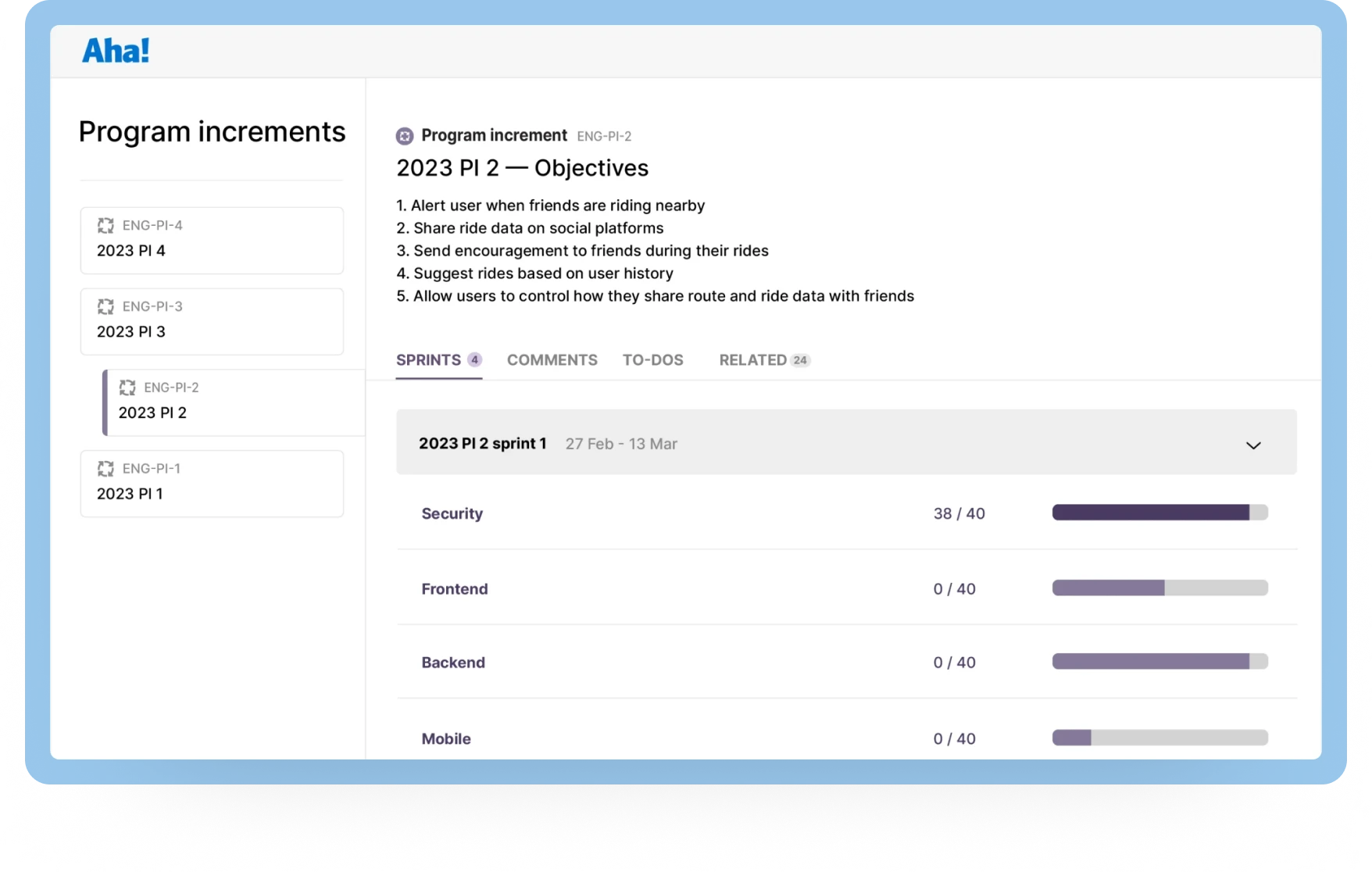Click the objective about sharing ride data
The image size is (1372, 872).
point(531,228)
